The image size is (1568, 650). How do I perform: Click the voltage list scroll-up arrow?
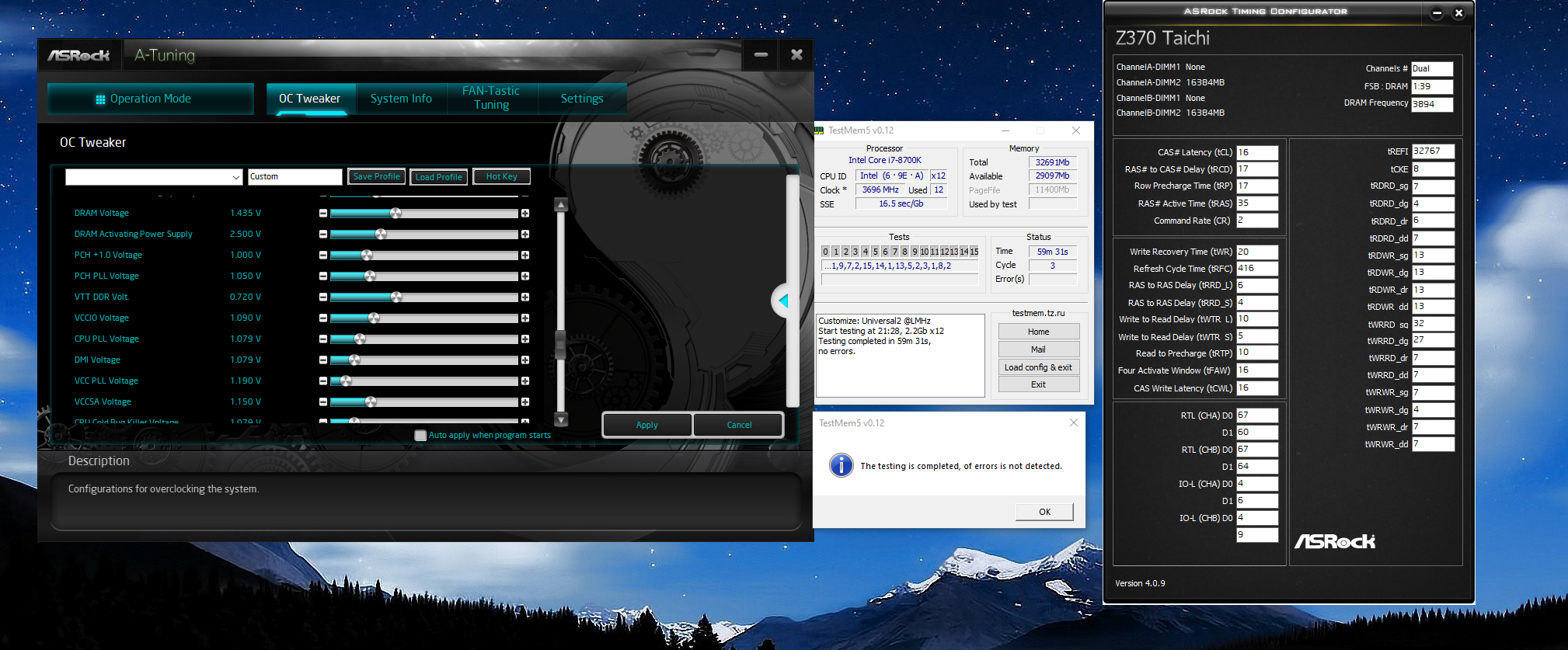pyautogui.click(x=561, y=205)
